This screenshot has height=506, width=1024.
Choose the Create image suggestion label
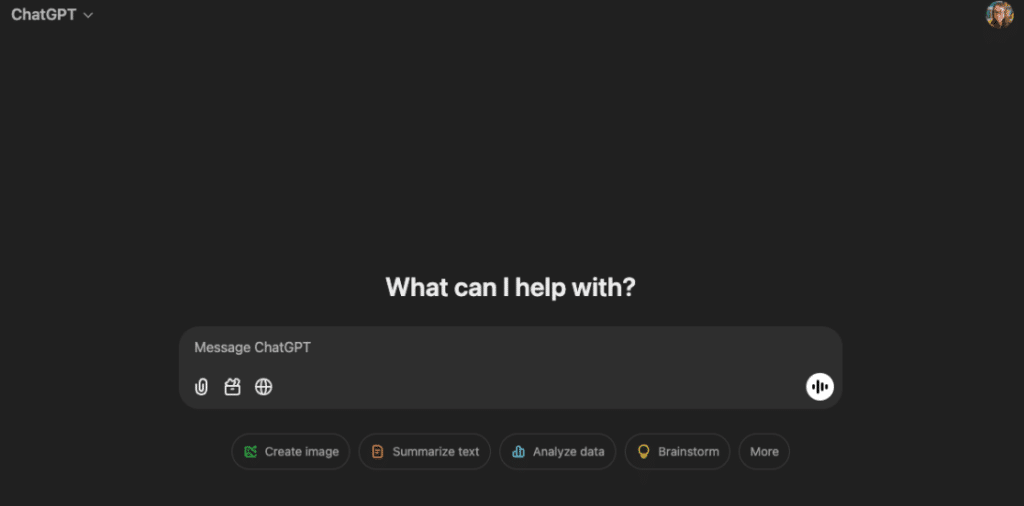pos(301,452)
